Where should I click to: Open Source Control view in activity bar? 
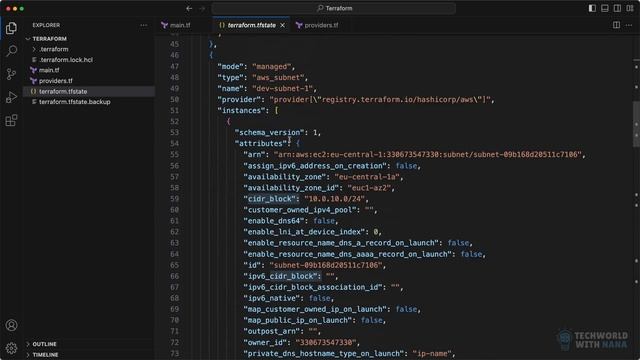click(x=11, y=74)
